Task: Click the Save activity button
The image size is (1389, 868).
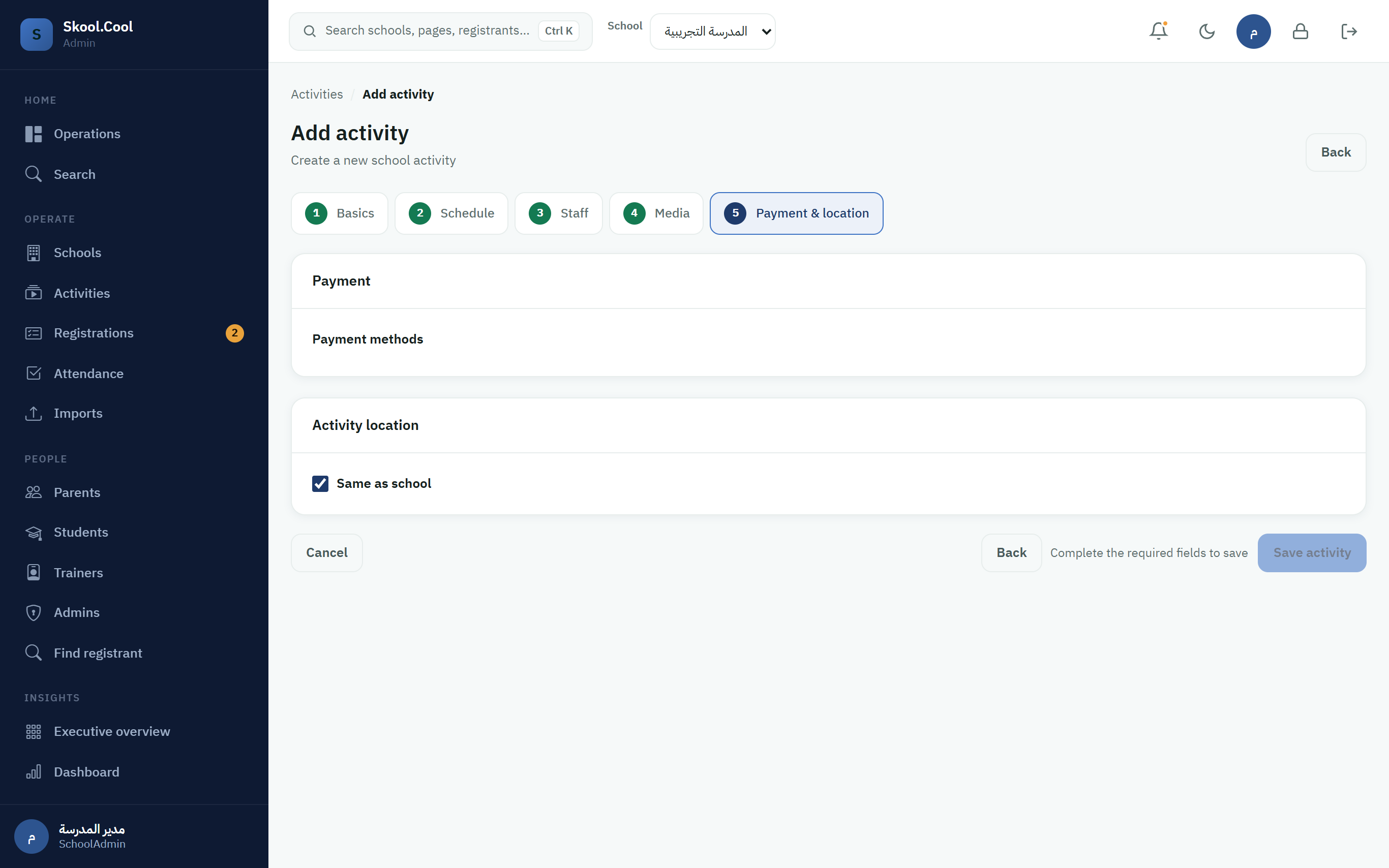Action: point(1312,552)
